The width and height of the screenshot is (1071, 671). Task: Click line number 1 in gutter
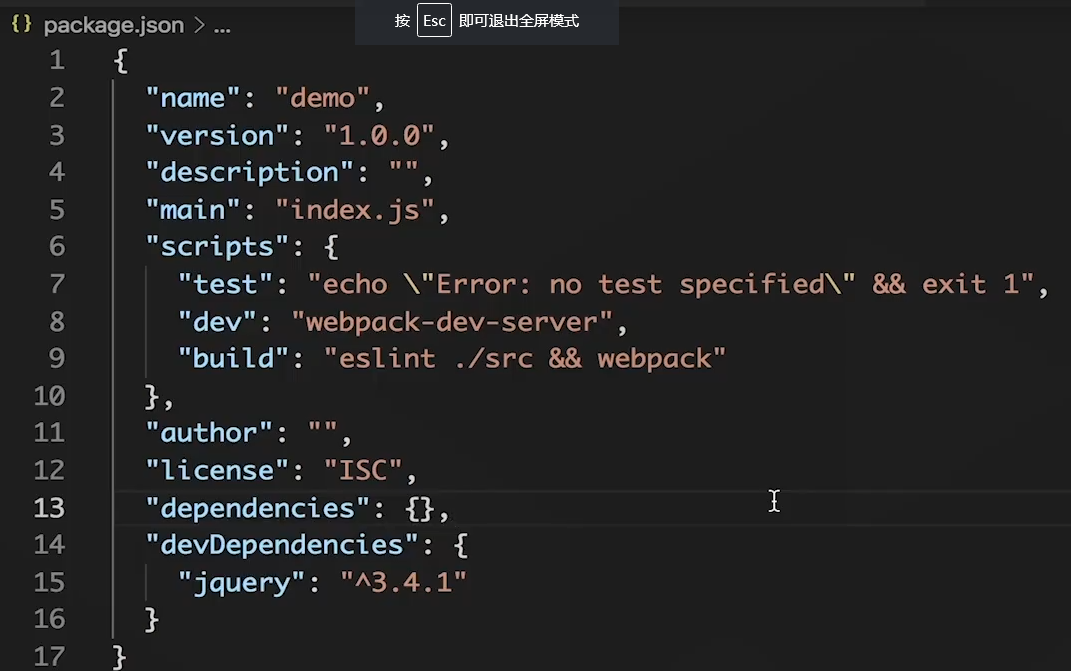click(56, 61)
